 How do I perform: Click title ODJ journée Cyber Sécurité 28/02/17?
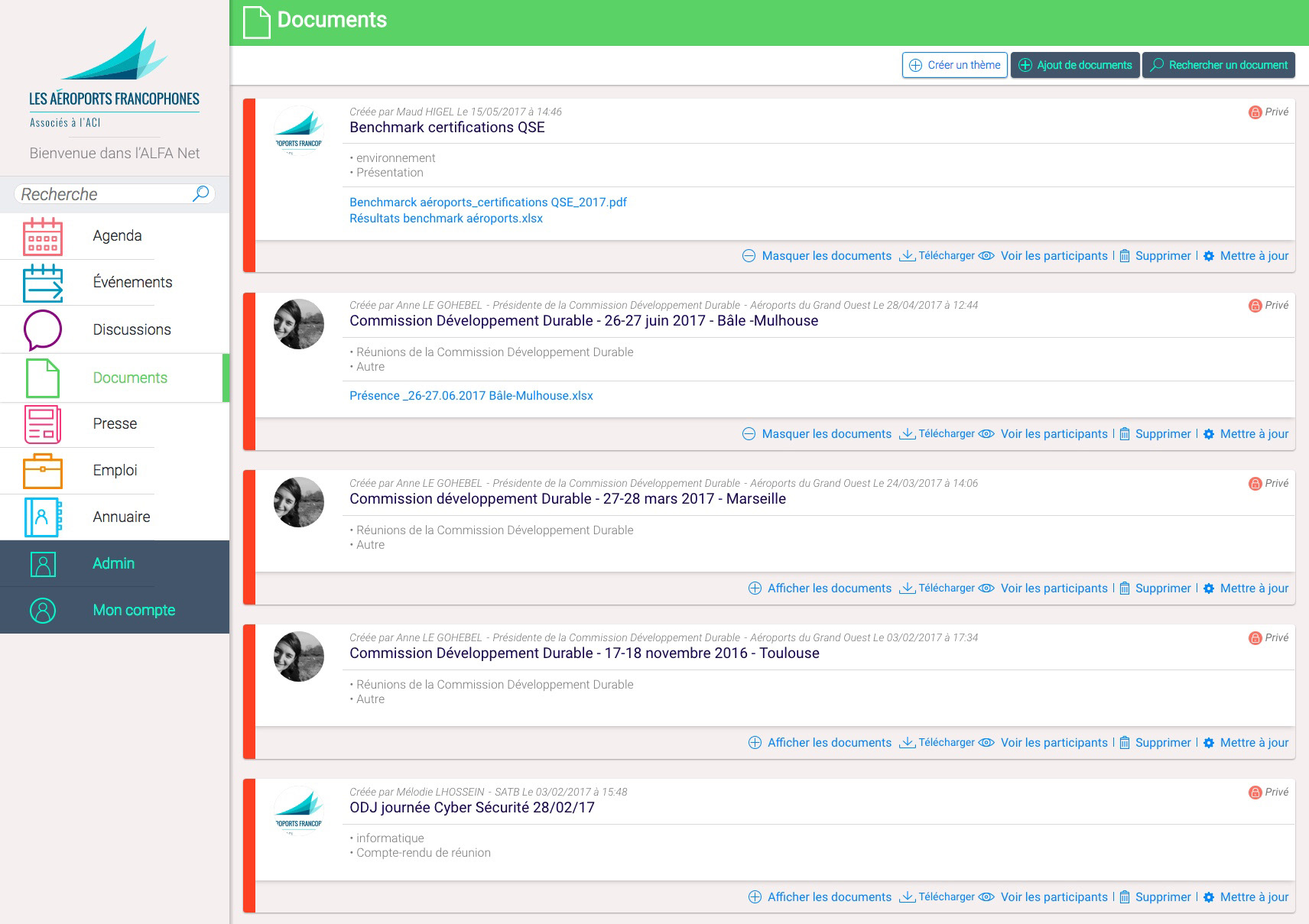tap(472, 808)
